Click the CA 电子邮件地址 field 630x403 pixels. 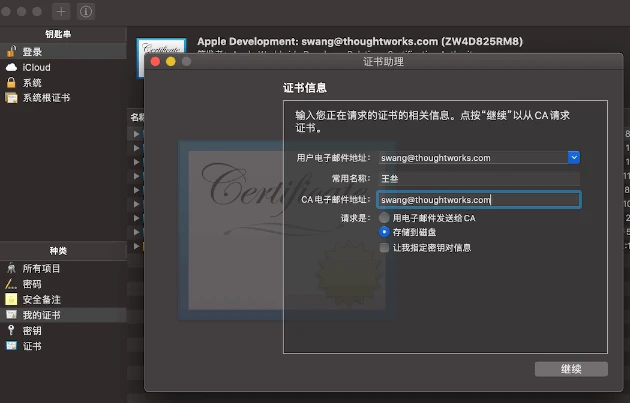point(478,199)
